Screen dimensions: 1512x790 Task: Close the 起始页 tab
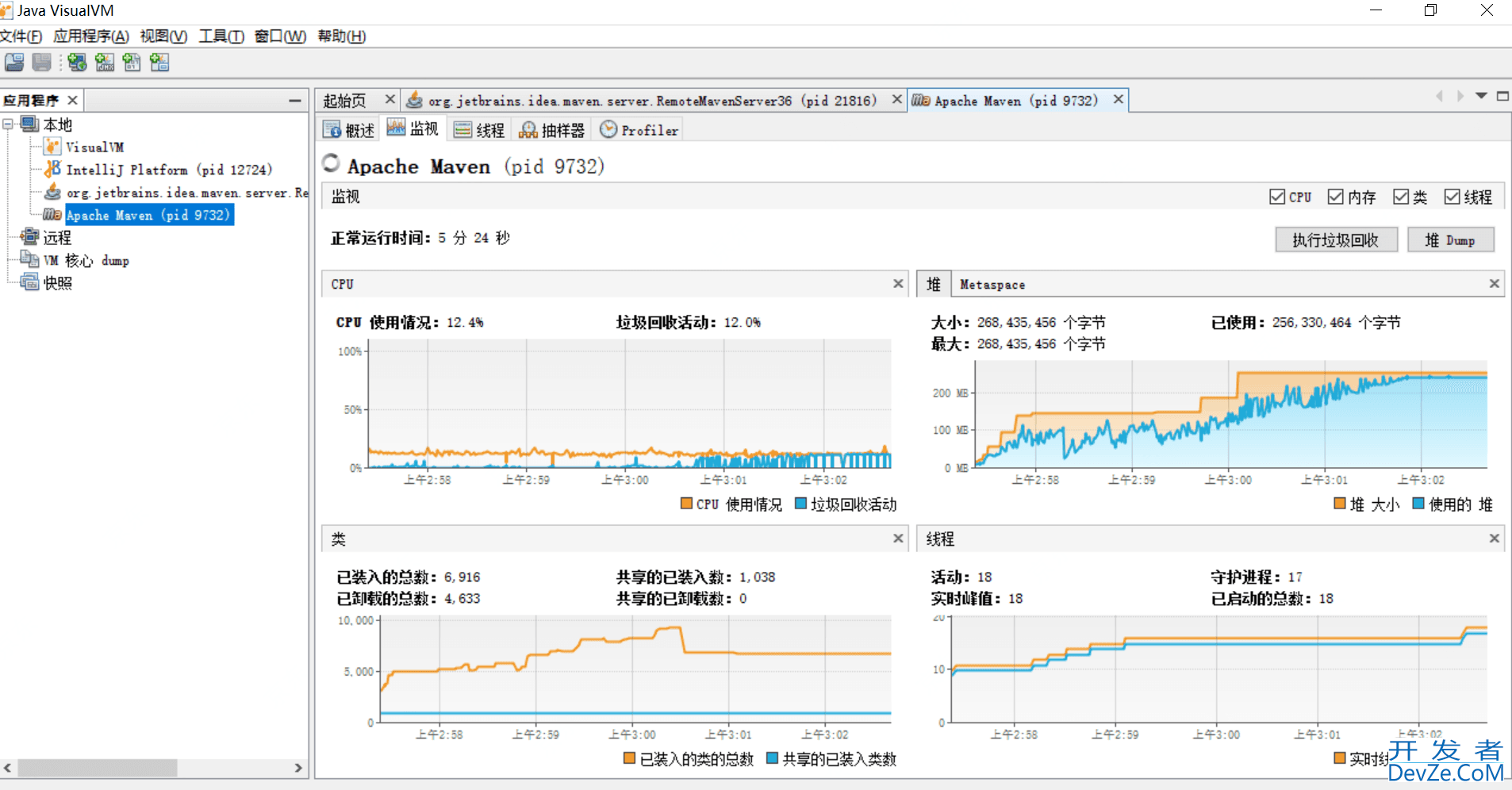coord(390,99)
